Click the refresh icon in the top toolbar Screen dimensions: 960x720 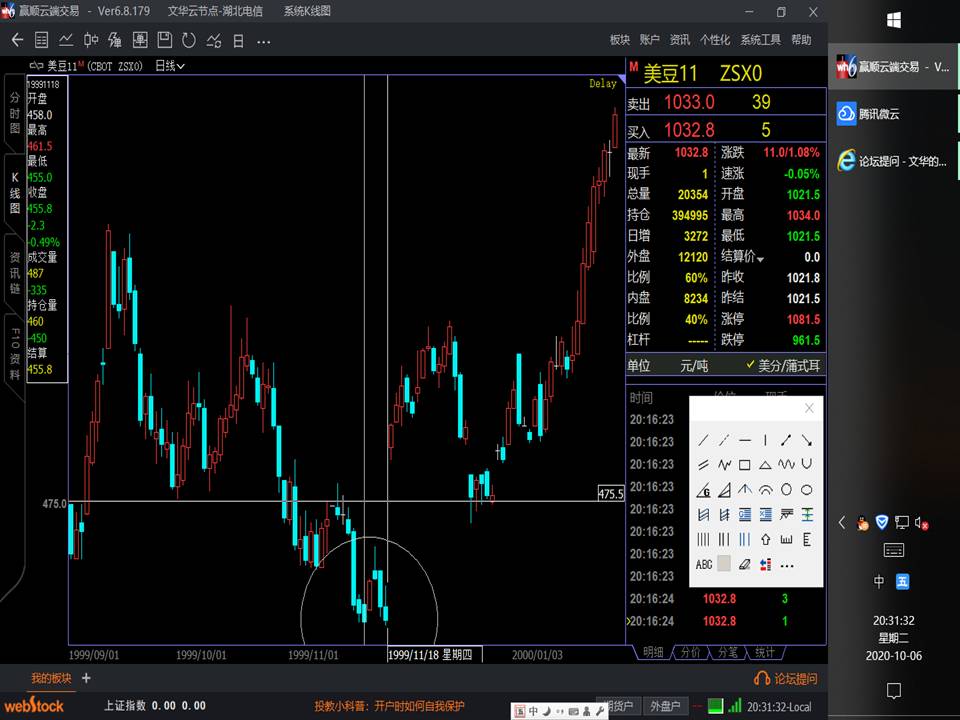189,40
